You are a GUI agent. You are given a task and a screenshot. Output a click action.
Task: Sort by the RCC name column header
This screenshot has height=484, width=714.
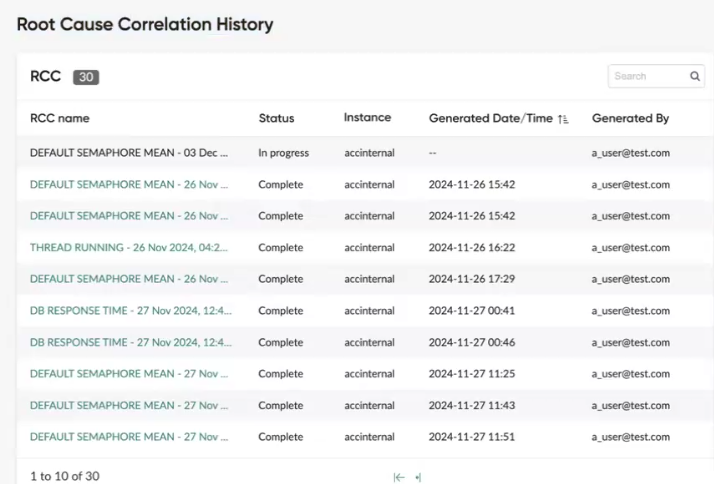pos(60,118)
